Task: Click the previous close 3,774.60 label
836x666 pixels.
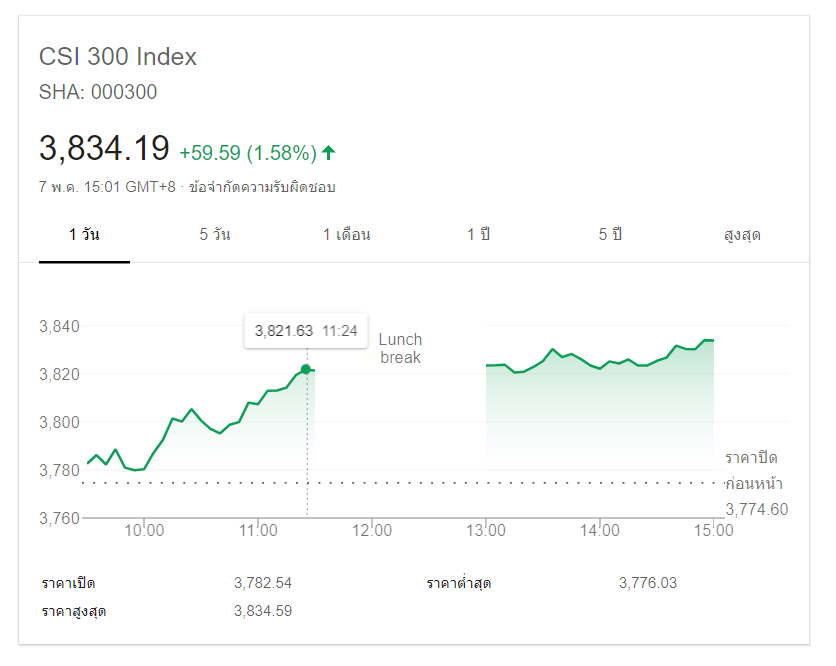Action: 757,510
